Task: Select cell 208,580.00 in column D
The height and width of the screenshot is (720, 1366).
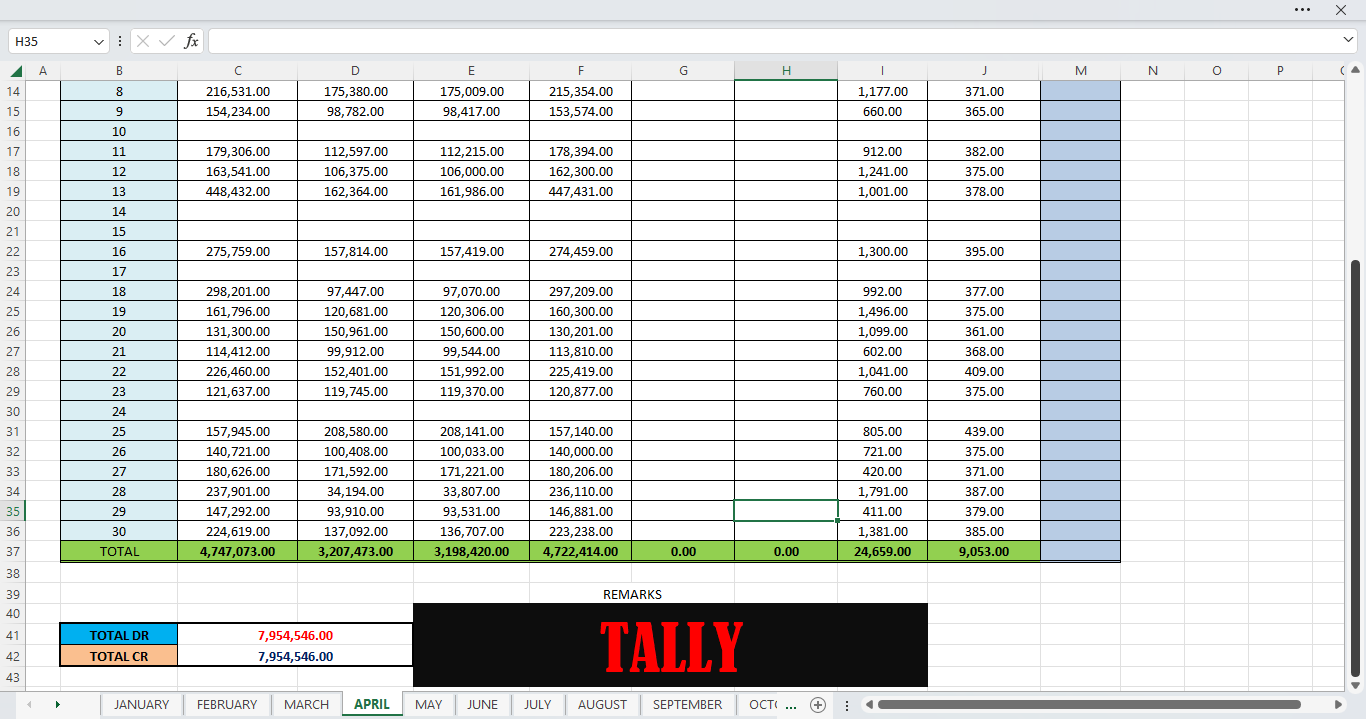Action: [355, 431]
